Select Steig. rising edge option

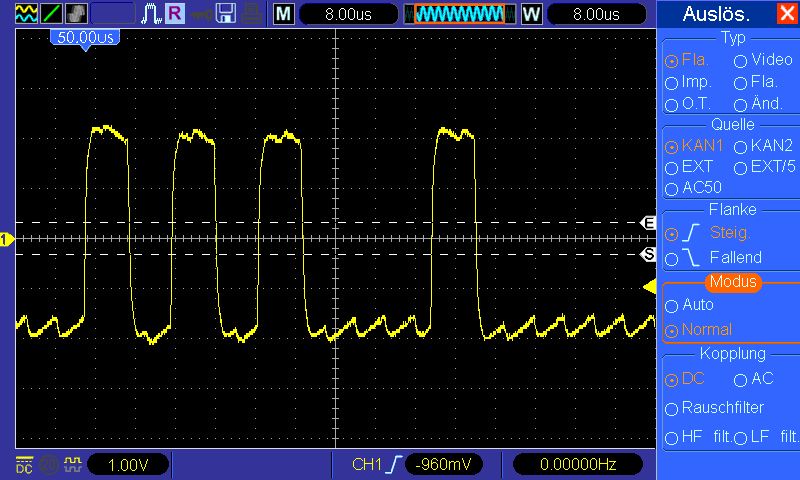707,233
